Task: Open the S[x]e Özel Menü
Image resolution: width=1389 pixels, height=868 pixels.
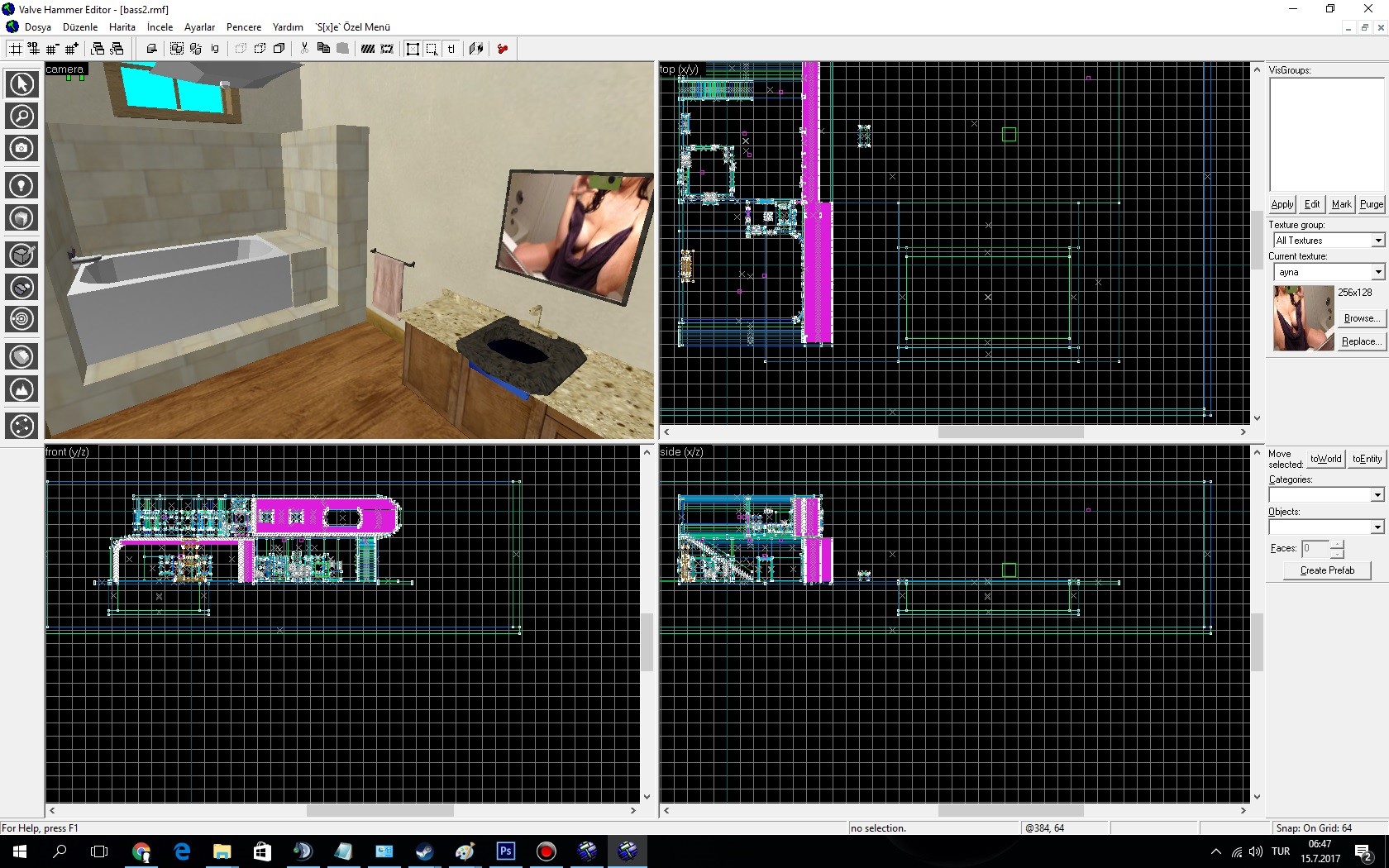Action: [x=353, y=27]
